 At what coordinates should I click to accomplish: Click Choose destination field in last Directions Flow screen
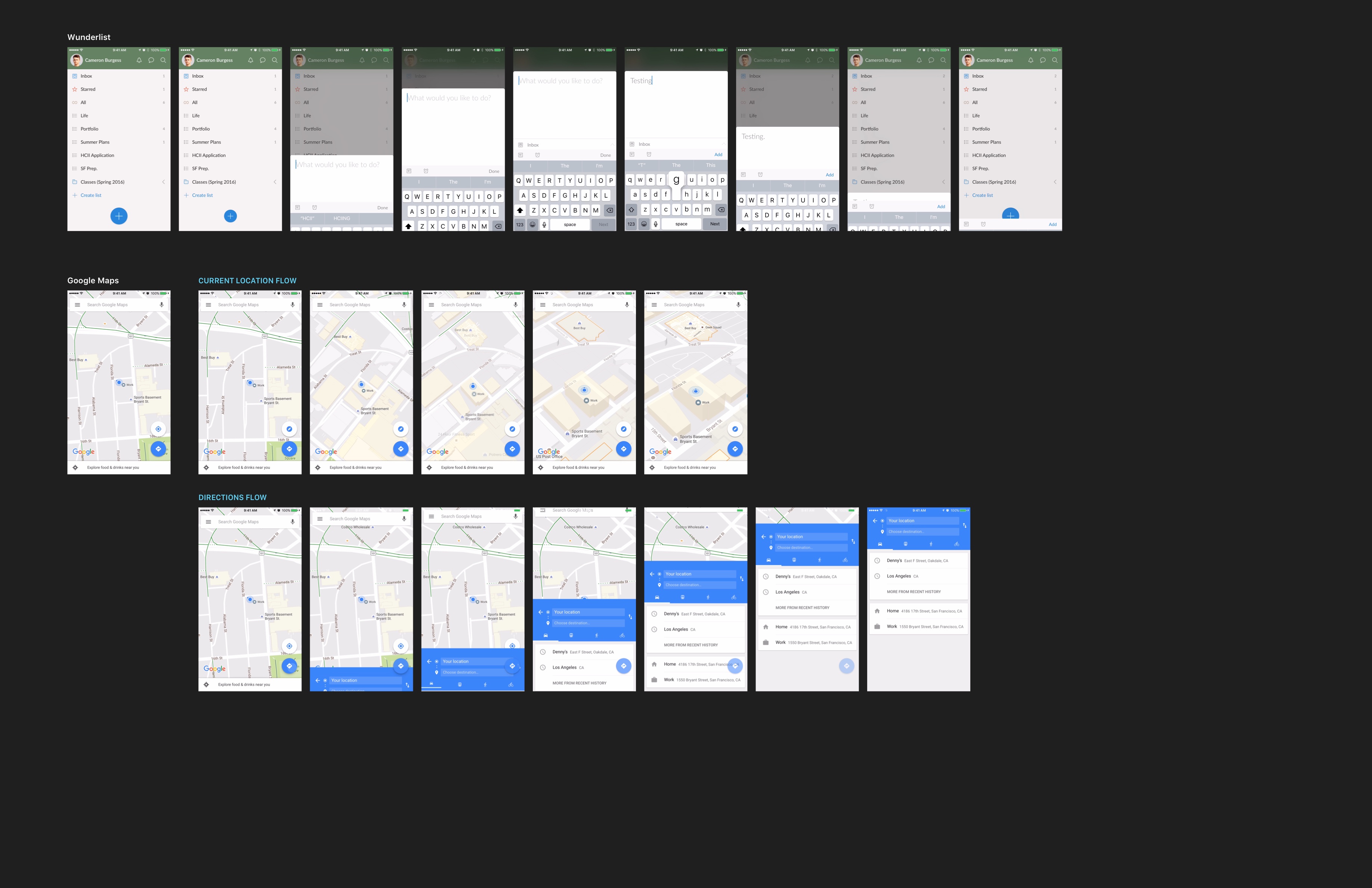[922, 532]
